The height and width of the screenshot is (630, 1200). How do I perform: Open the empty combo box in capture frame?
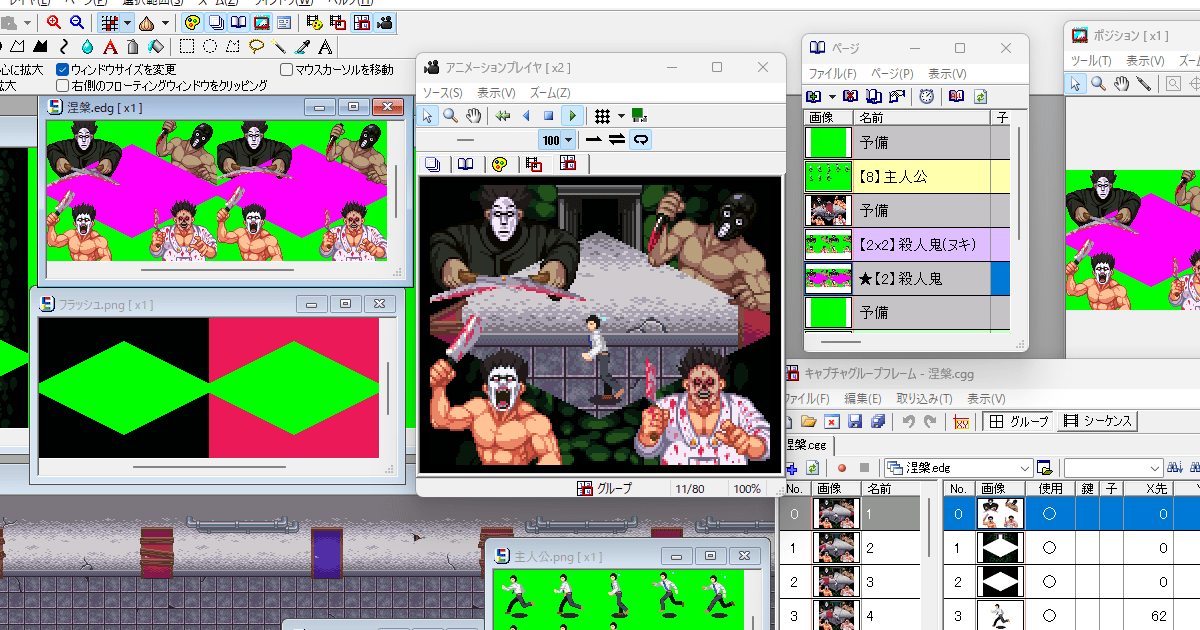[1113, 468]
